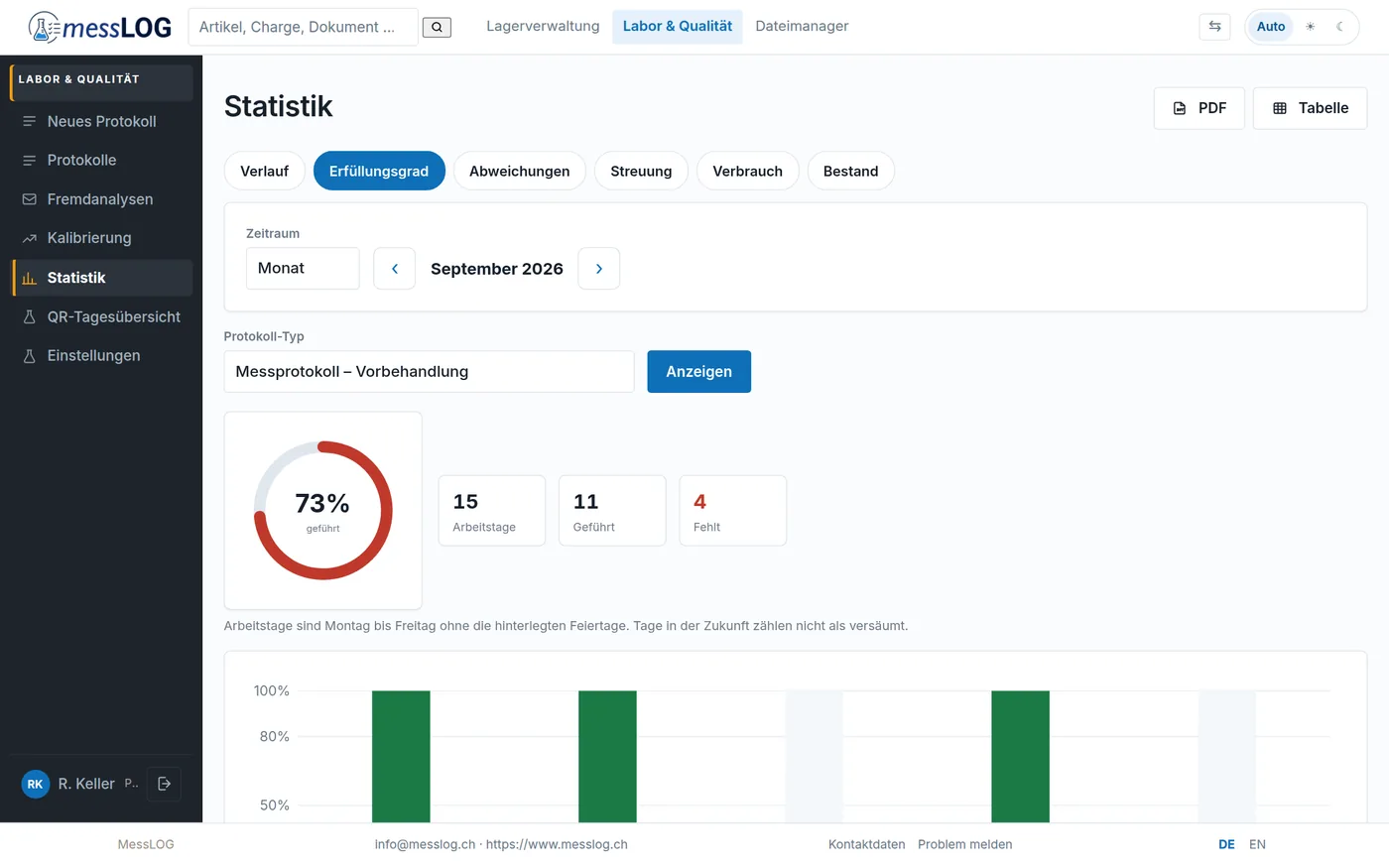Click the search field for Artikel, Charge, Dokument
This screenshot has height=868, width=1389.
304,27
